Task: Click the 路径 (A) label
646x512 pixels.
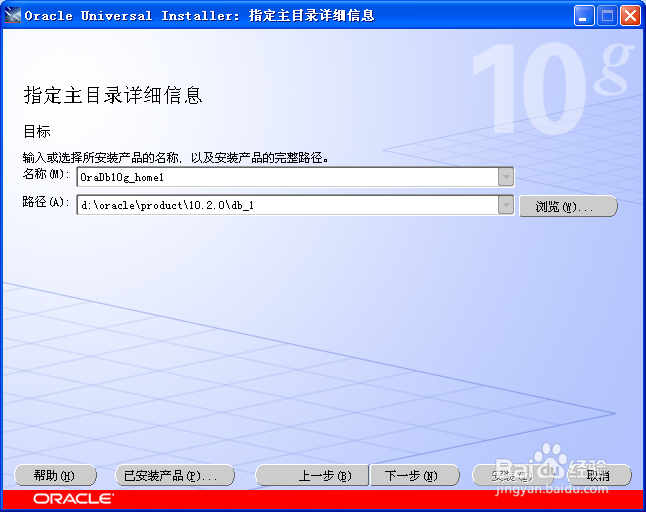Action: 45,202
